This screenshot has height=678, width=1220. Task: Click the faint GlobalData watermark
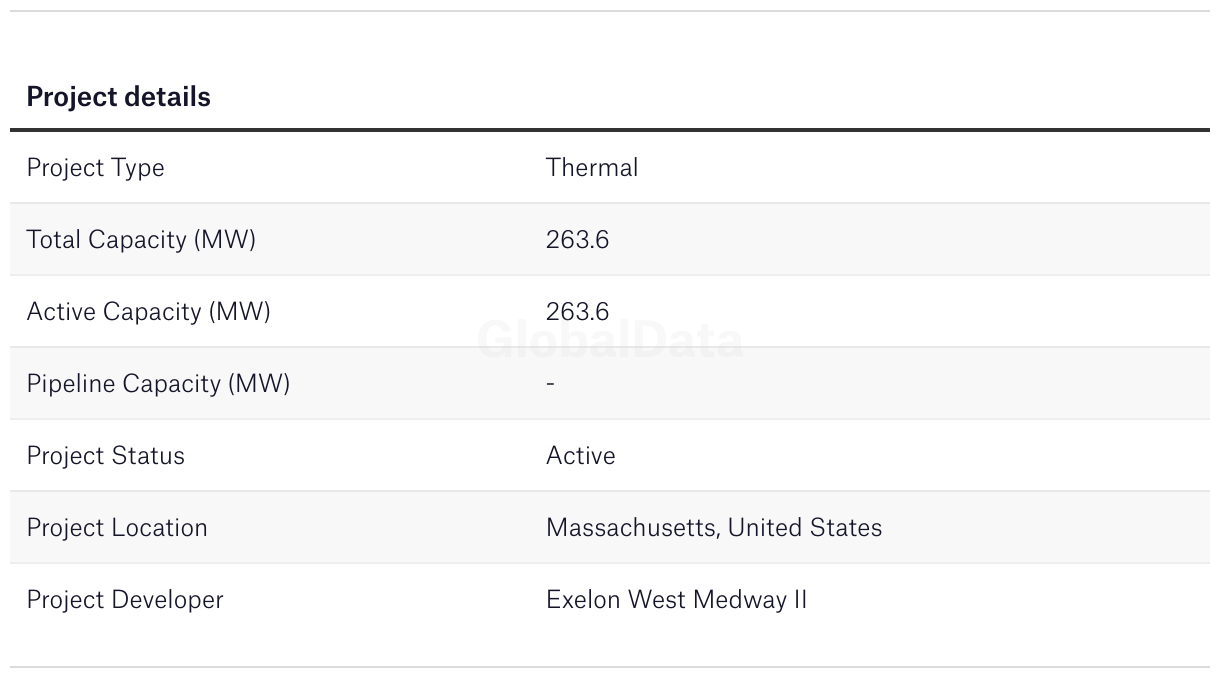[610, 341]
